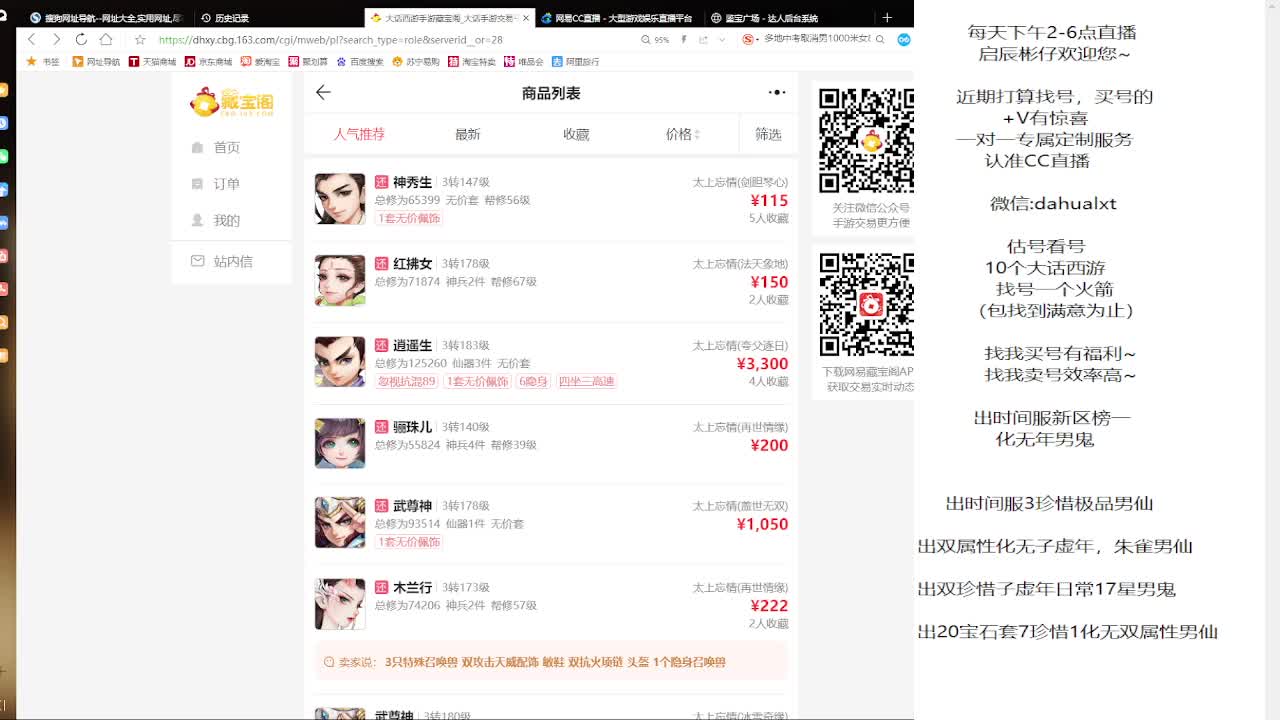This screenshot has height=720, width=1280.
Task: Switch to the 人气推荐 tab
Action: 359,134
